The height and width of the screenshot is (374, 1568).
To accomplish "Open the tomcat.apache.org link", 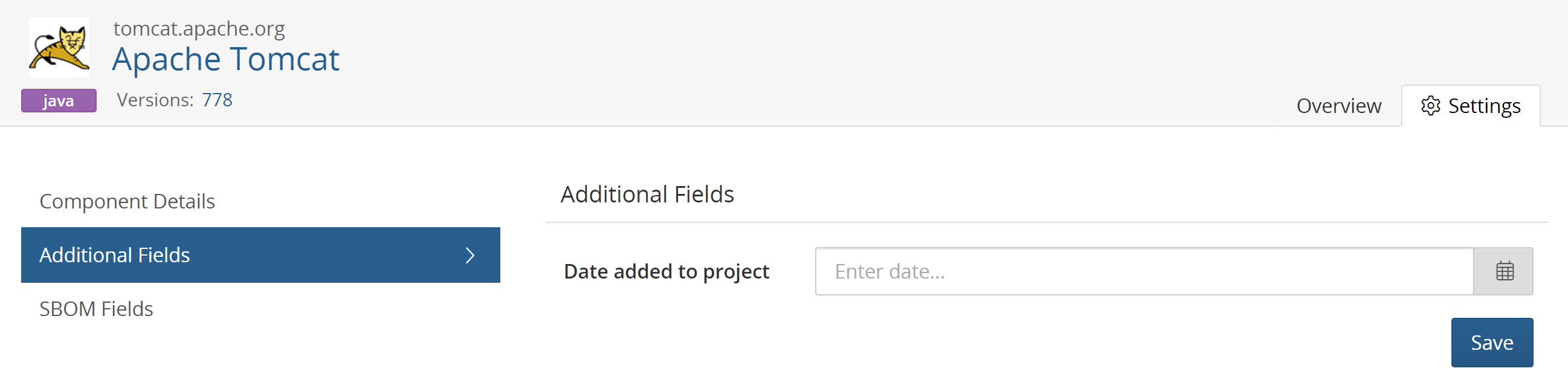I will coord(198,27).
